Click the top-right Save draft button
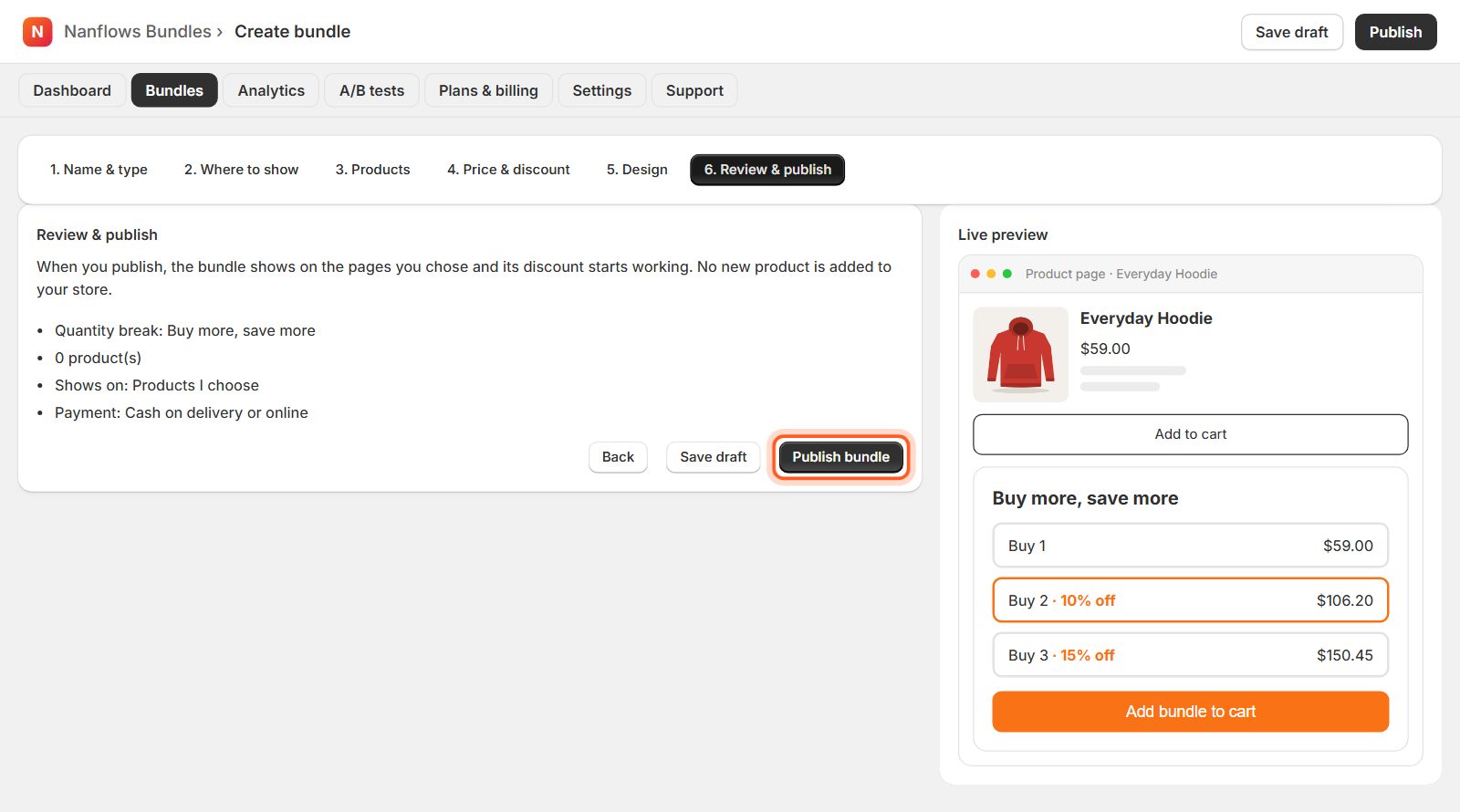This screenshot has height=812, width=1460. tap(1292, 32)
